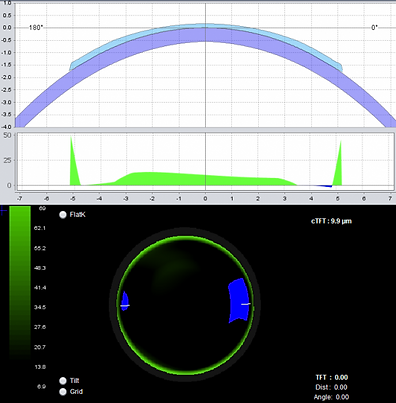This screenshot has height=403, width=396.
Task: Click the purple cornea band at center
Action: [x=205, y=35]
